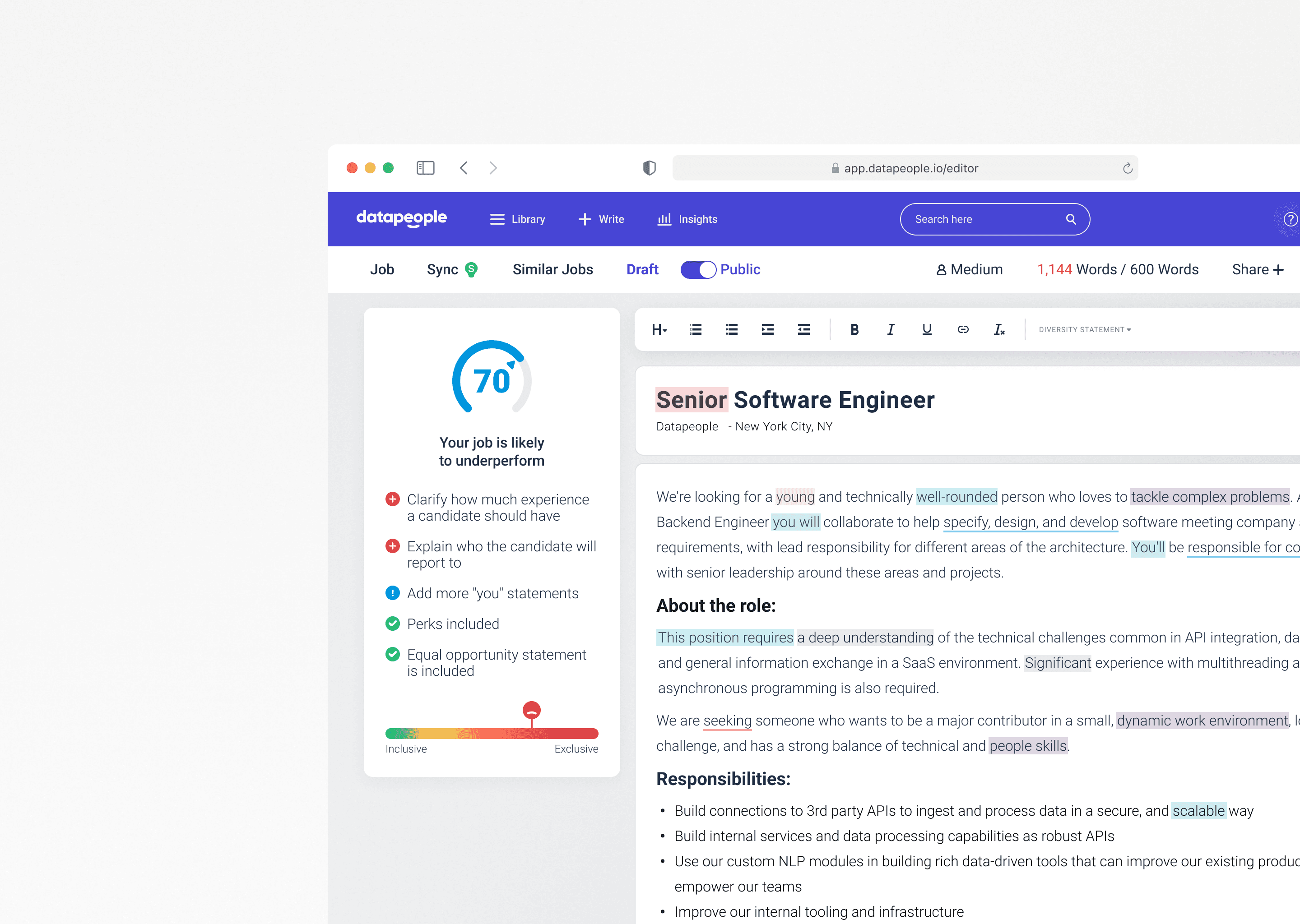Click the italic formatting icon
This screenshot has height=924, width=1300.
click(x=890, y=329)
